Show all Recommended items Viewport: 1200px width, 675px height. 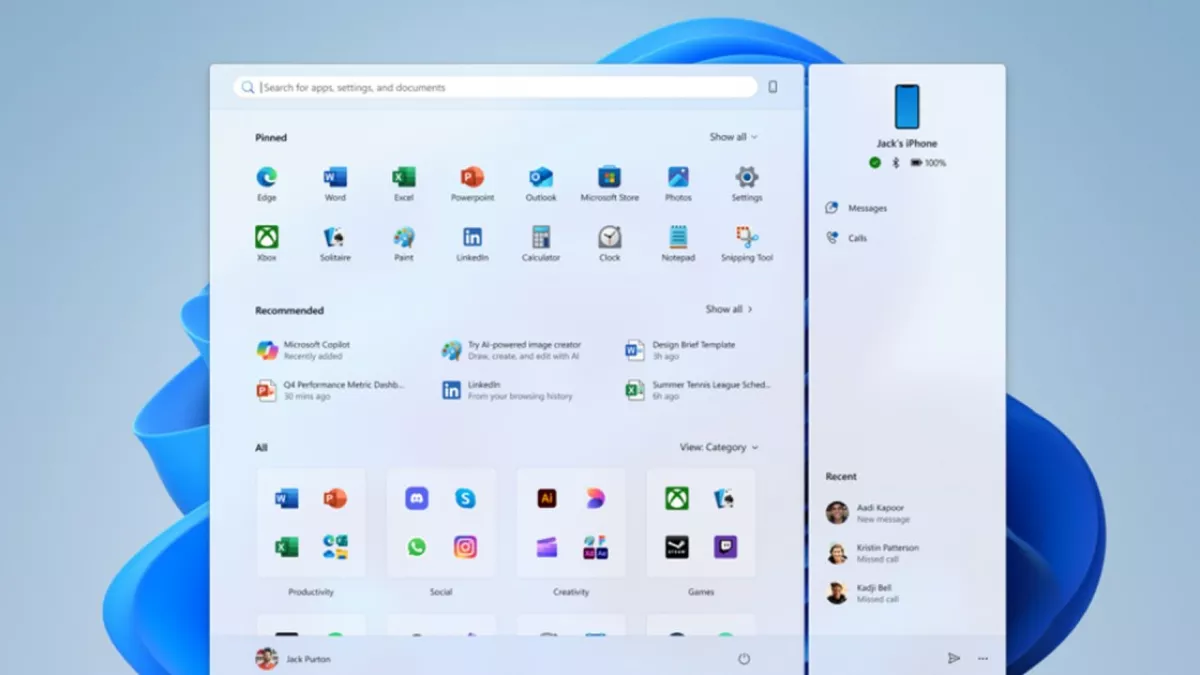[x=729, y=310]
